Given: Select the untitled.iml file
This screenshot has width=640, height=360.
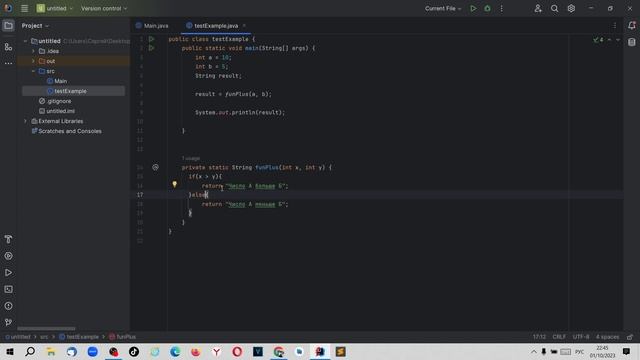Looking at the screenshot, I should click(x=57, y=111).
